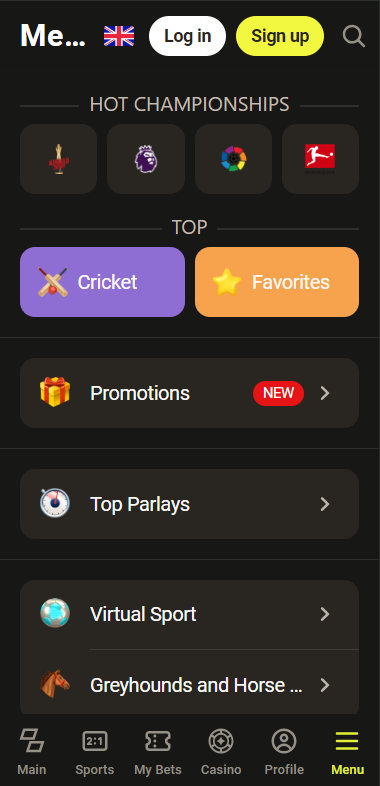Select the golden trophy championship tile

tap(59, 159)
